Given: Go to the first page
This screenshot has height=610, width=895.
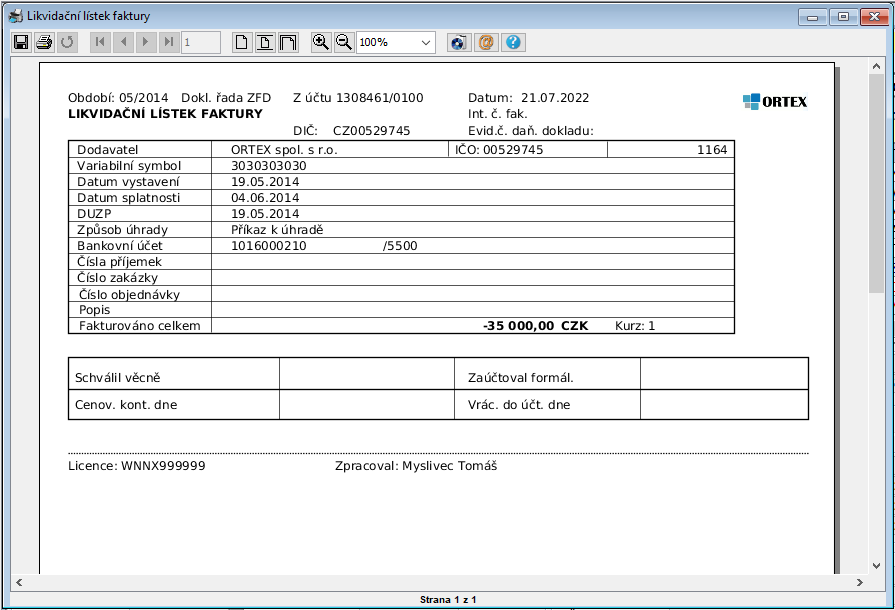Looking at the screenshot, I should (99, 42).
